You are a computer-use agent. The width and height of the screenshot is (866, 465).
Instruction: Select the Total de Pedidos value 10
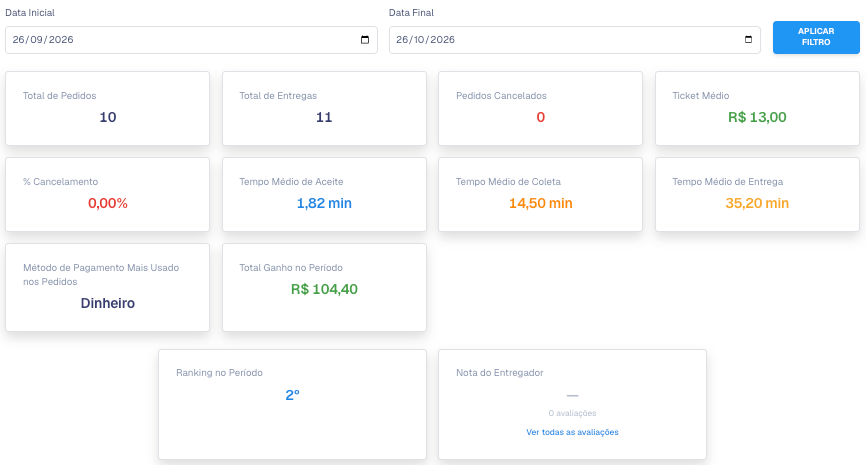[x=108, y=117]
